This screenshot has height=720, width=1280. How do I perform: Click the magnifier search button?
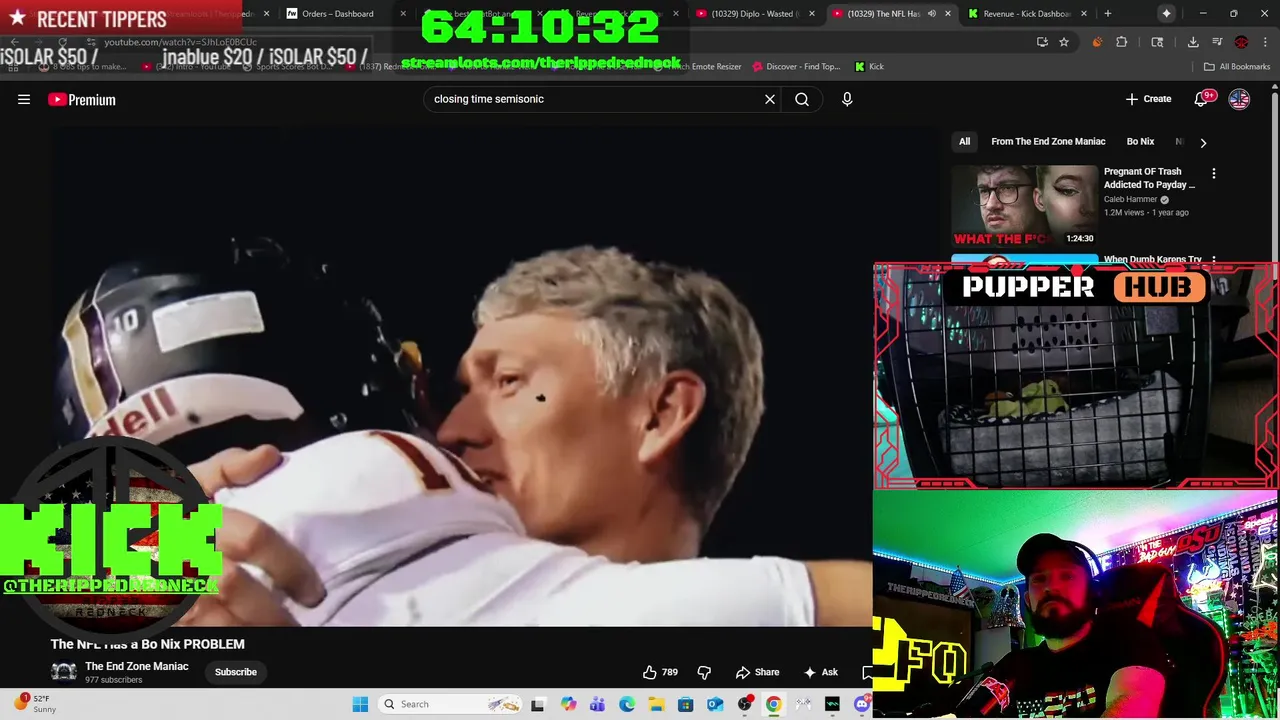[x=802, y=99]
